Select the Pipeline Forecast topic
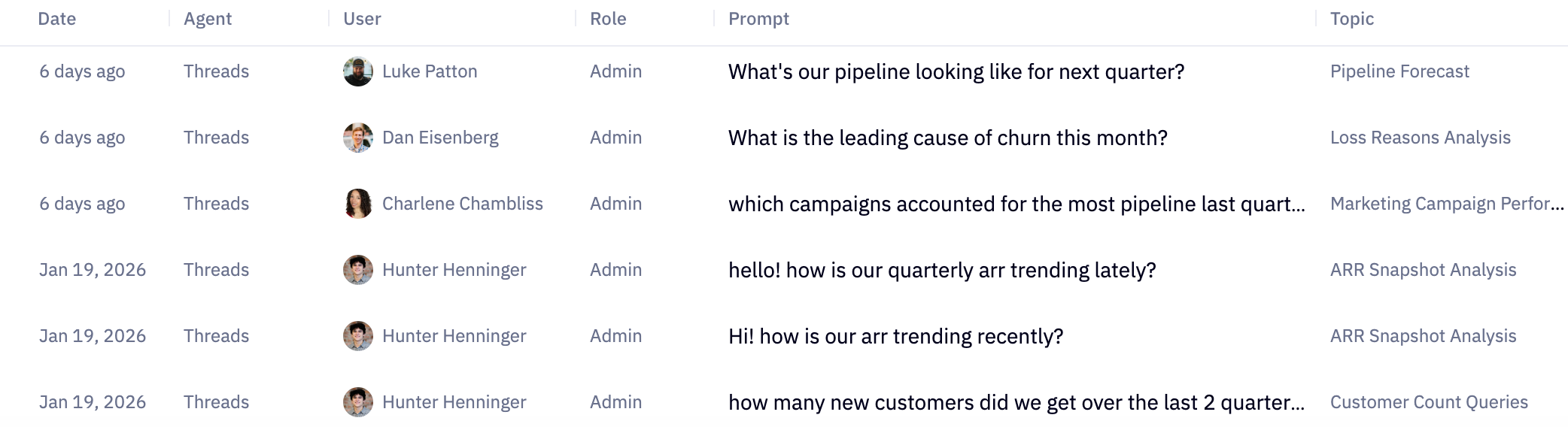 click(x=1399, y=71)
